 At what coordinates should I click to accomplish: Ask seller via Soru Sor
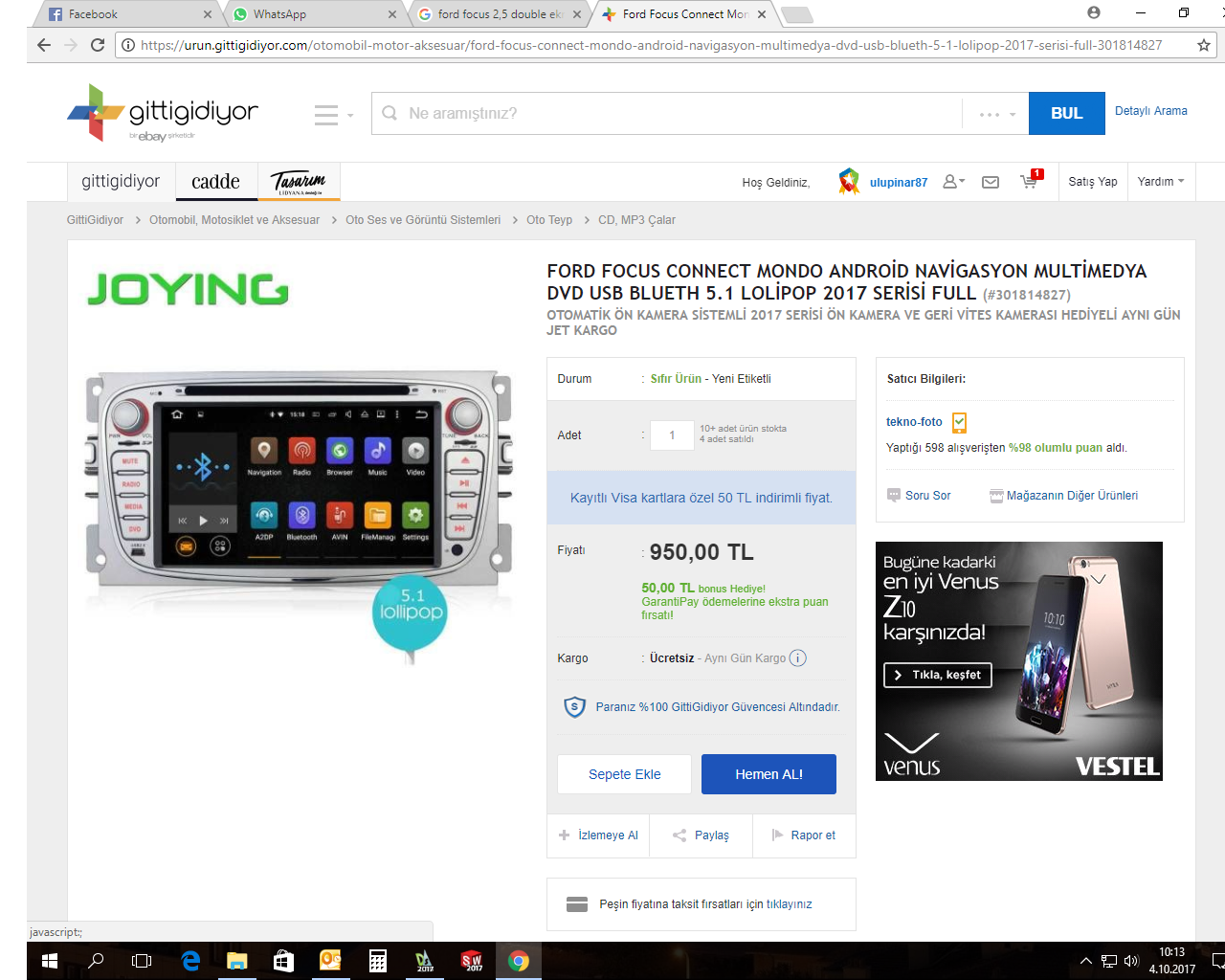[x=919, y=496]
